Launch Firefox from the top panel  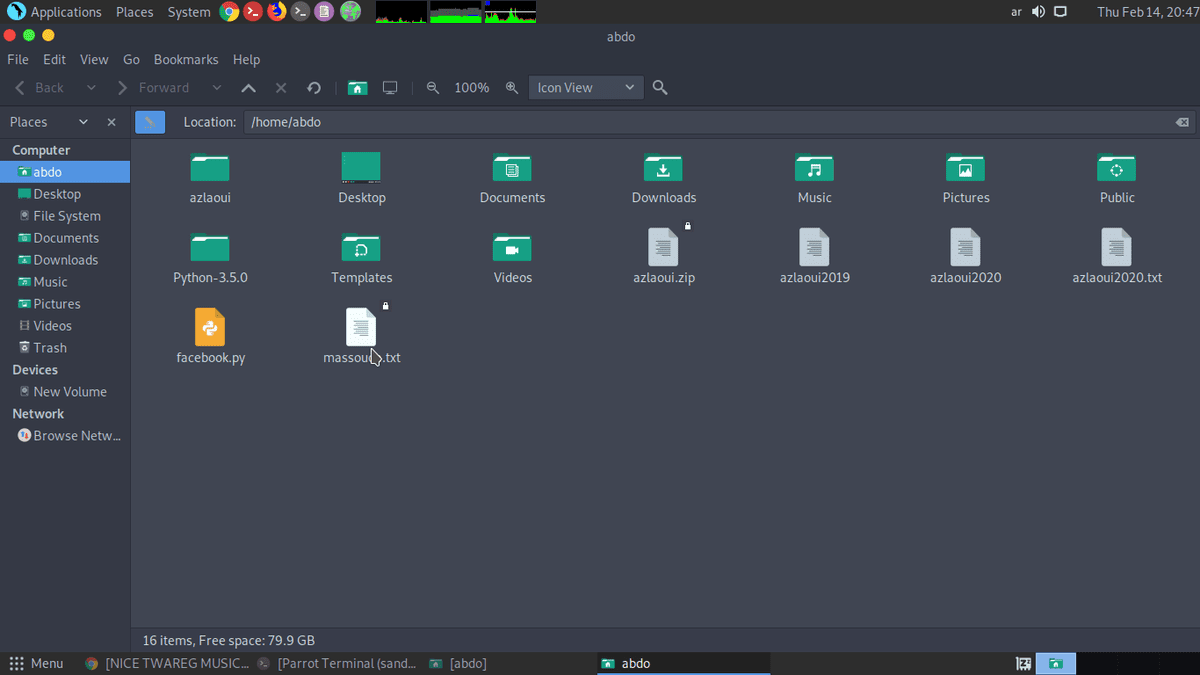click(276, 12)
